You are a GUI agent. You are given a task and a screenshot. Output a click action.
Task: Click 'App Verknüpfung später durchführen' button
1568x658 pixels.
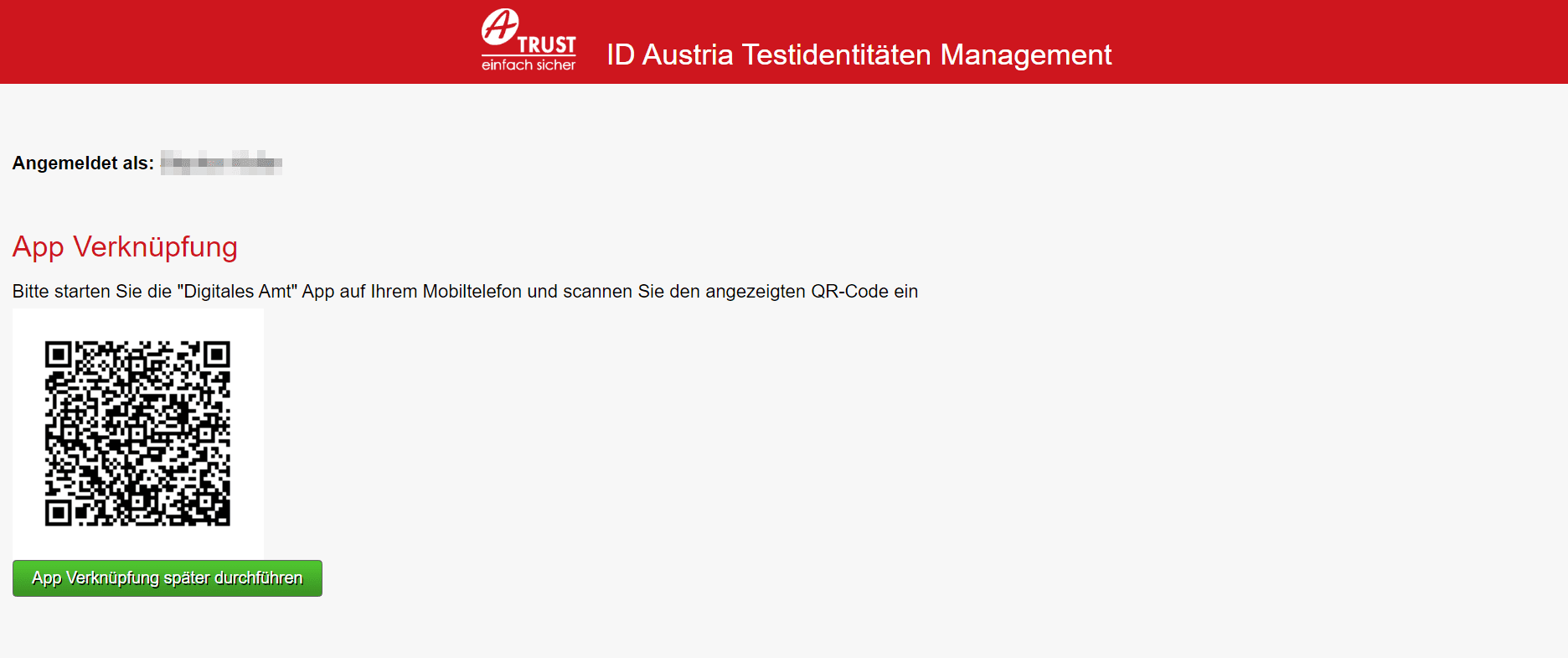(x=168, y=578)
